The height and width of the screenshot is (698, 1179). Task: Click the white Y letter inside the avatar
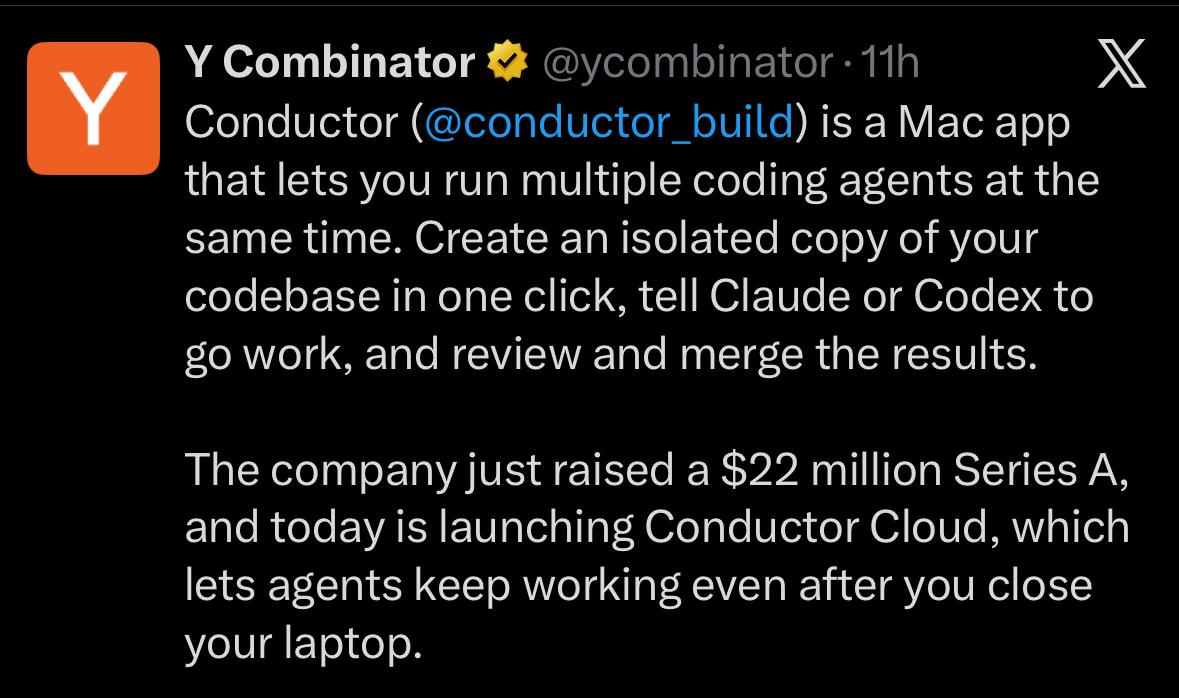point(93,109)
